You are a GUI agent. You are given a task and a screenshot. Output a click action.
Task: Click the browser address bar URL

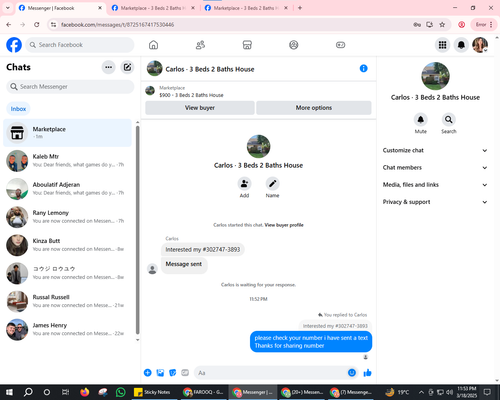[x=117, y=25]
